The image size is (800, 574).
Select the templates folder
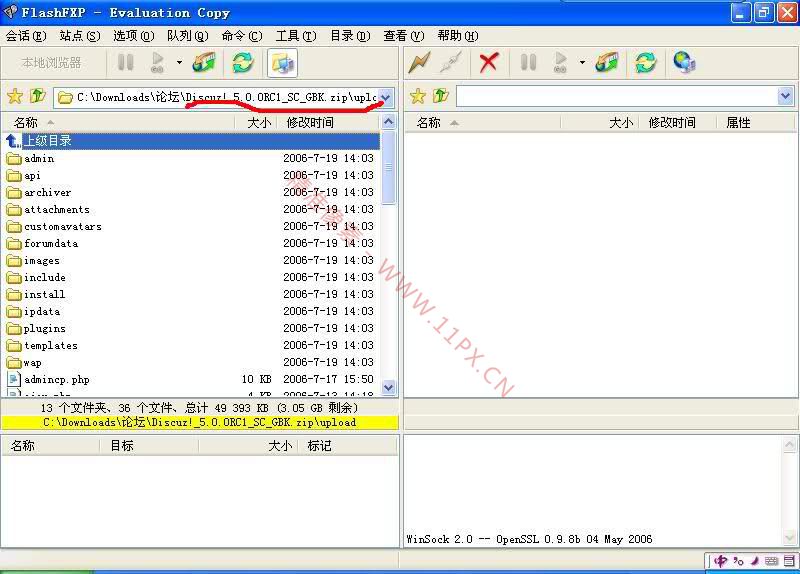click(x=50, y=346)
